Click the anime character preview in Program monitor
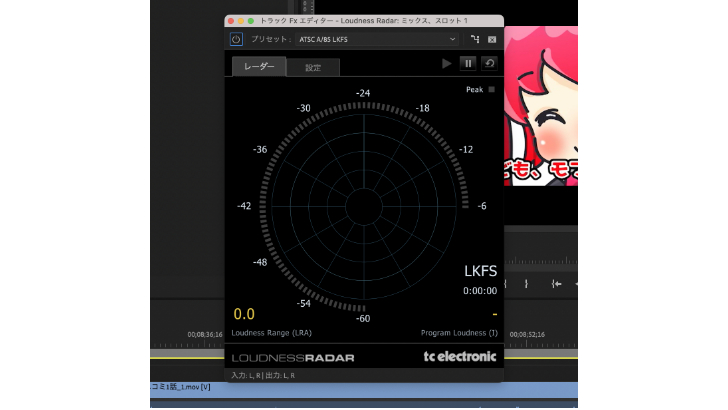 coord(541,106)
